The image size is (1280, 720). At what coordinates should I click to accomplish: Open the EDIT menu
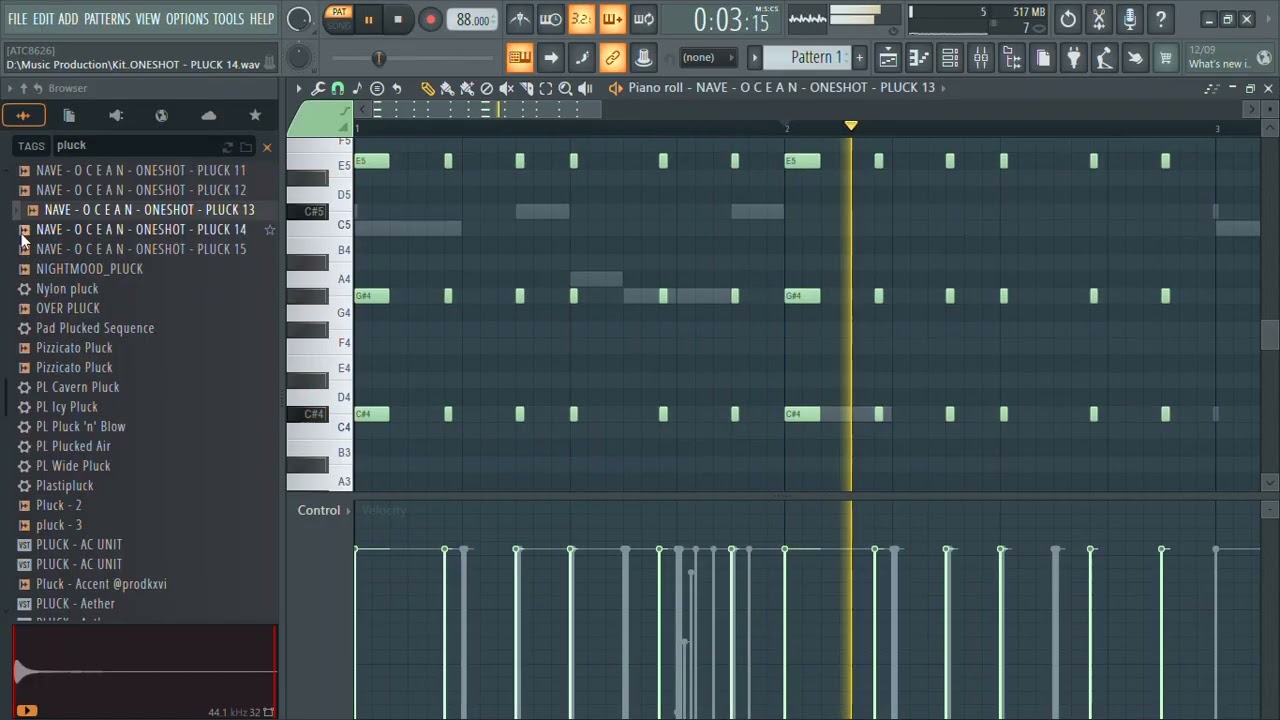(43, 19)
